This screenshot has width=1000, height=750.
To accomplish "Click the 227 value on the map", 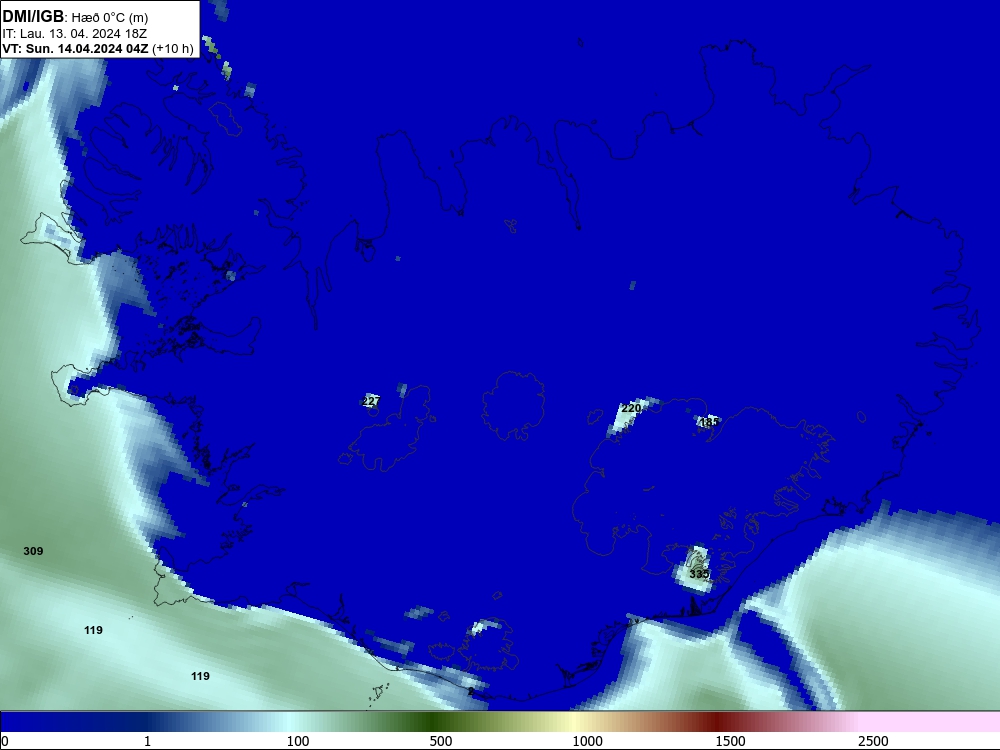I will (371, 401).
